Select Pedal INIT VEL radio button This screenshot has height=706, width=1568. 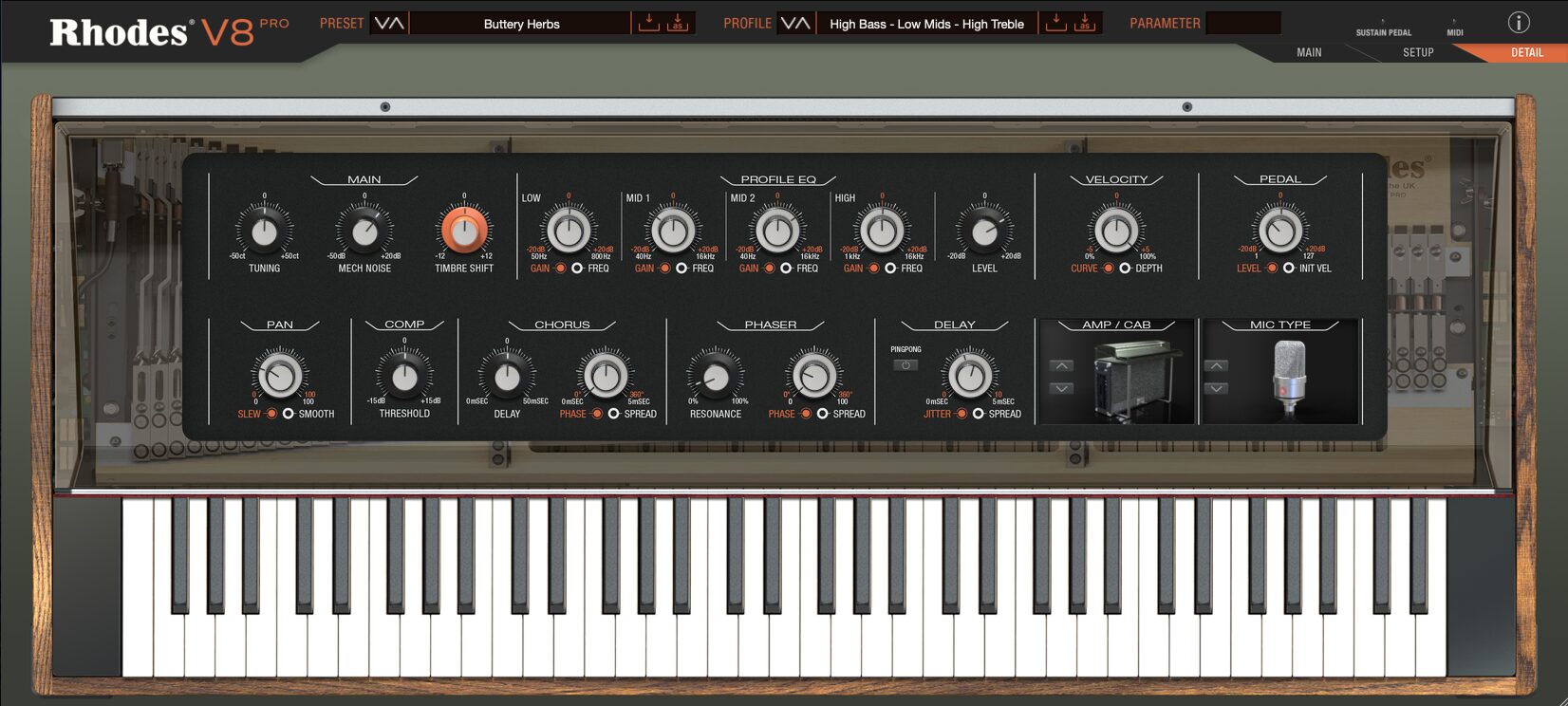point(1289,269)
